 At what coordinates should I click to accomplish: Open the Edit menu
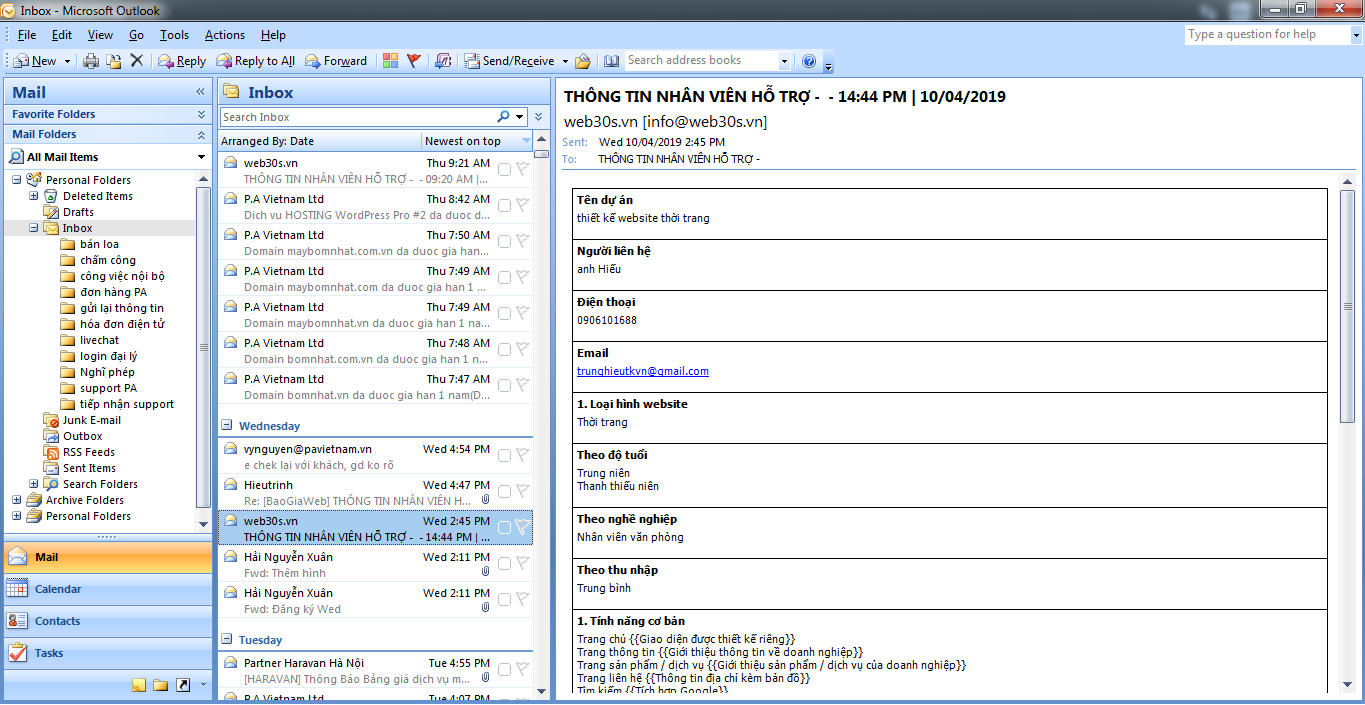coord(62,35)
